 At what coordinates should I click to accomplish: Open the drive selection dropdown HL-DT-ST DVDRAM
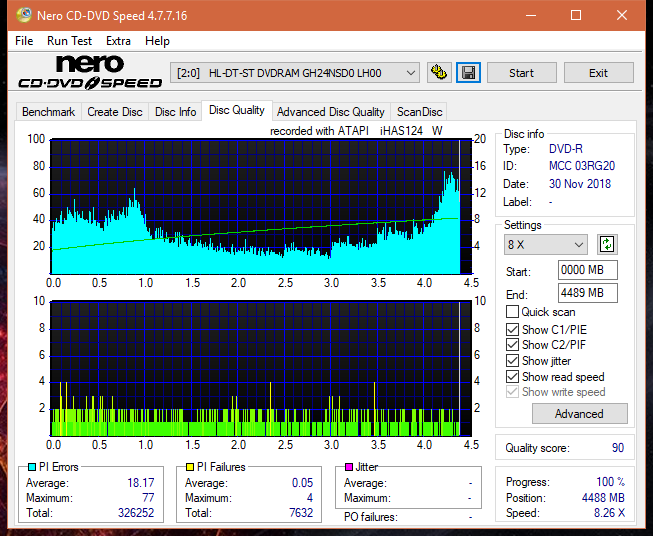(x=295, y=73)
